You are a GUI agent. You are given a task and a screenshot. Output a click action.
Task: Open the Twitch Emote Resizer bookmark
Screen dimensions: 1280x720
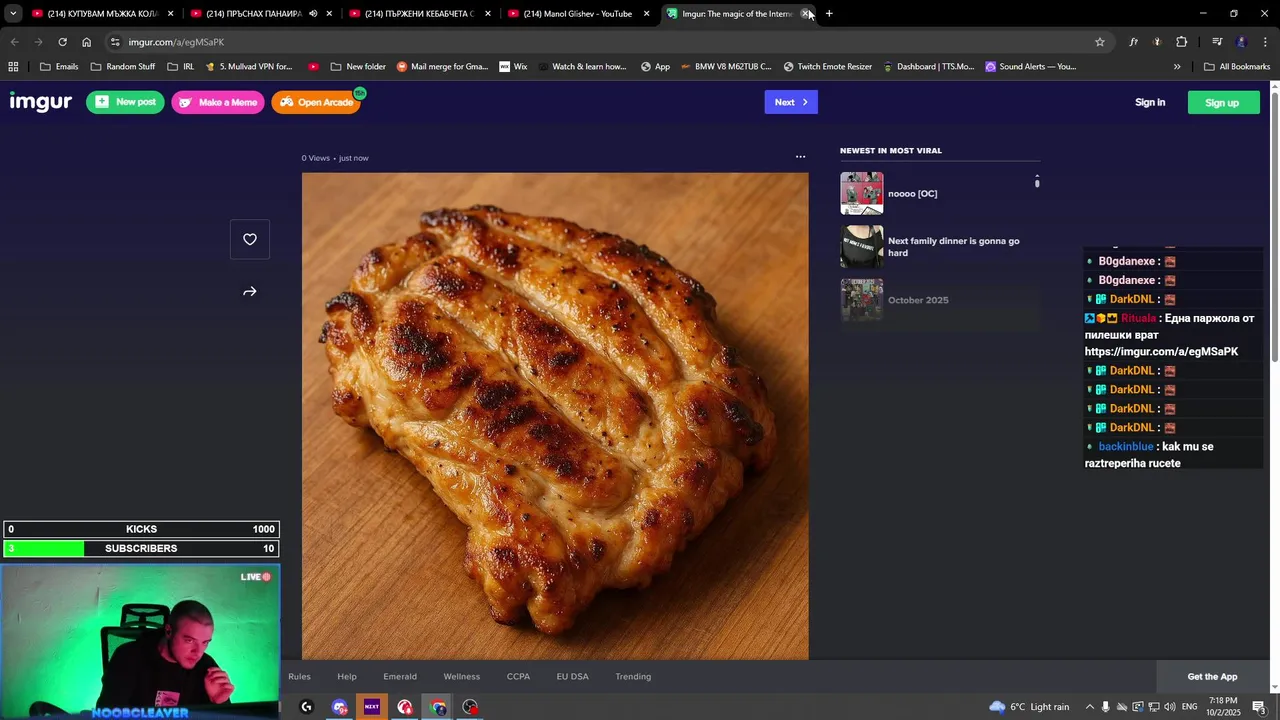[x=827, y=67]
